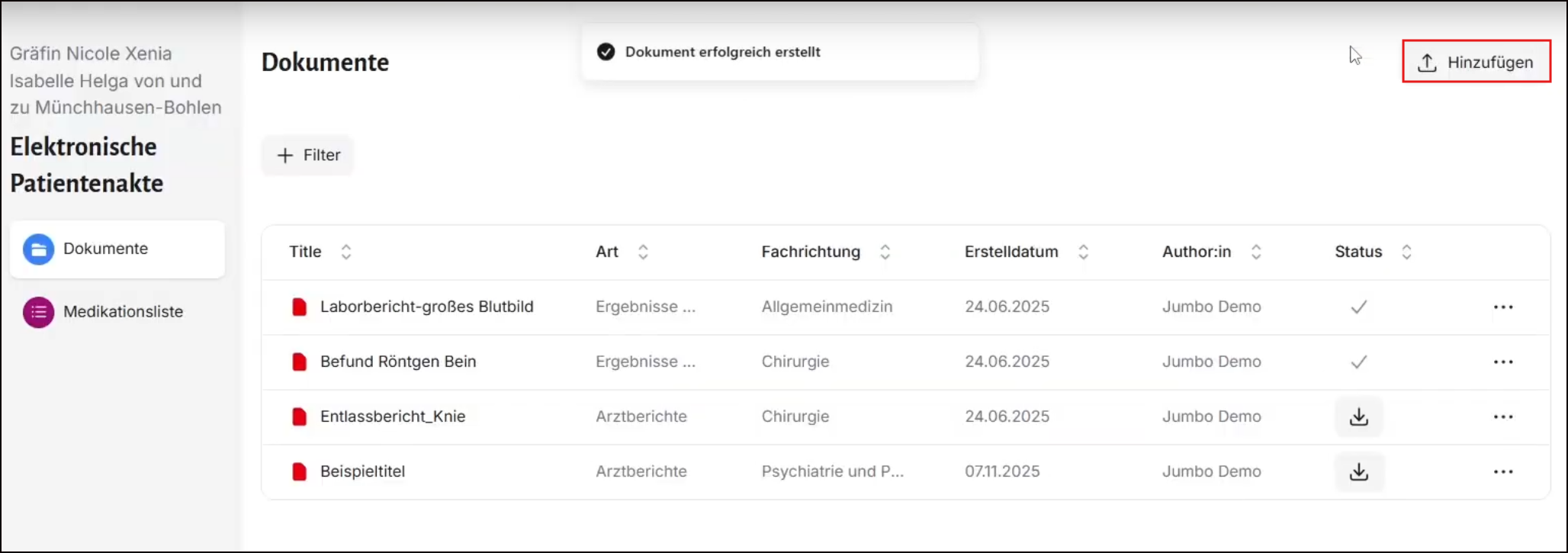Sort table by Title column arrows
Image resolution: width=1568 pixels, height=553 pixels.
coord(345,252)
